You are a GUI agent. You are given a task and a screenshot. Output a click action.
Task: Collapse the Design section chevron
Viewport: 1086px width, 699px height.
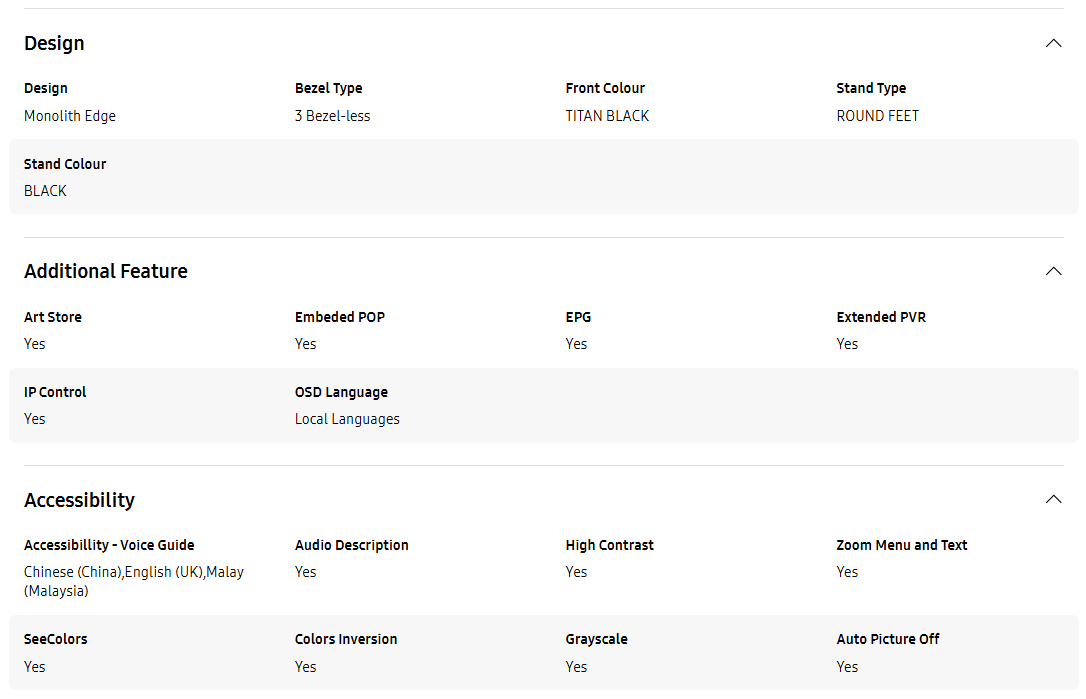click(1053, 44)
